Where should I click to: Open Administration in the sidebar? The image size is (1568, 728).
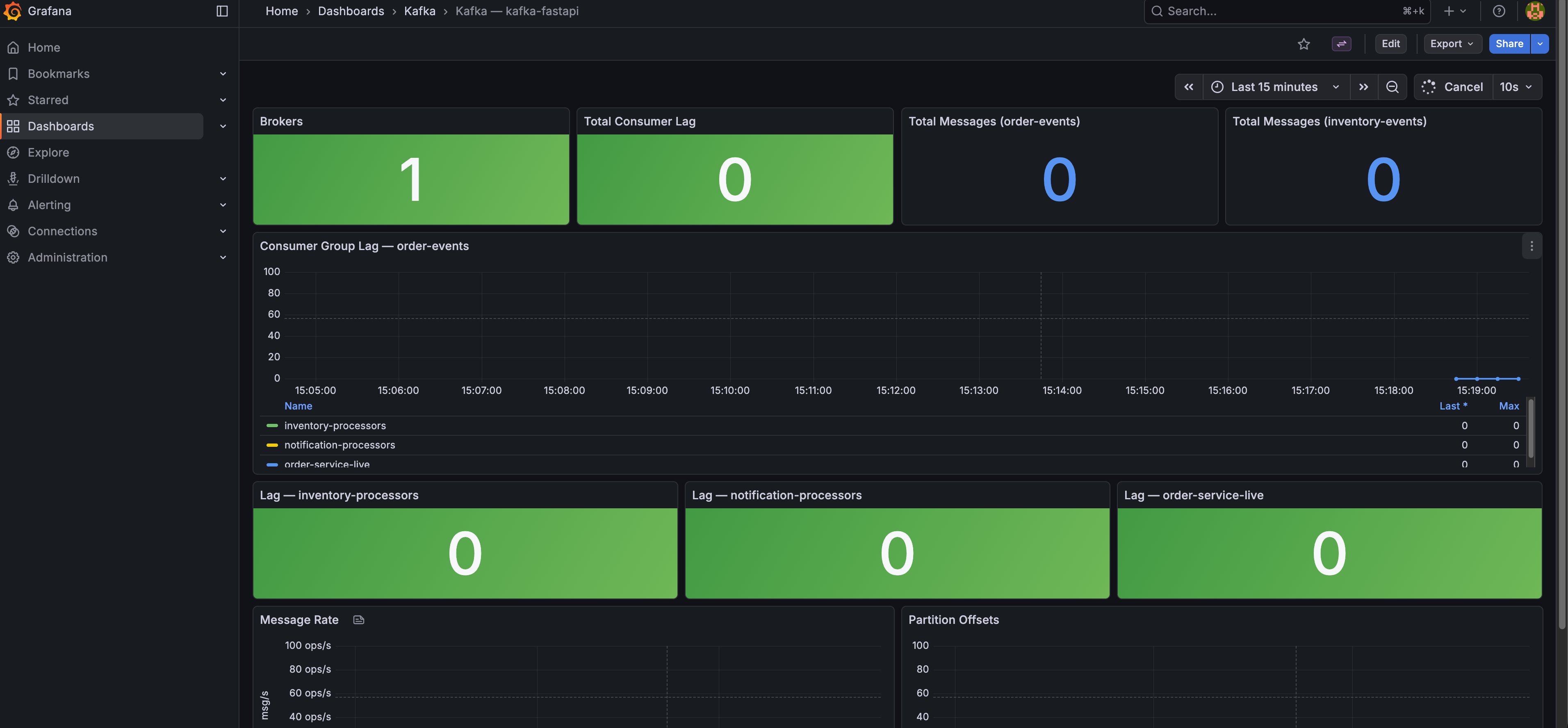68,257
